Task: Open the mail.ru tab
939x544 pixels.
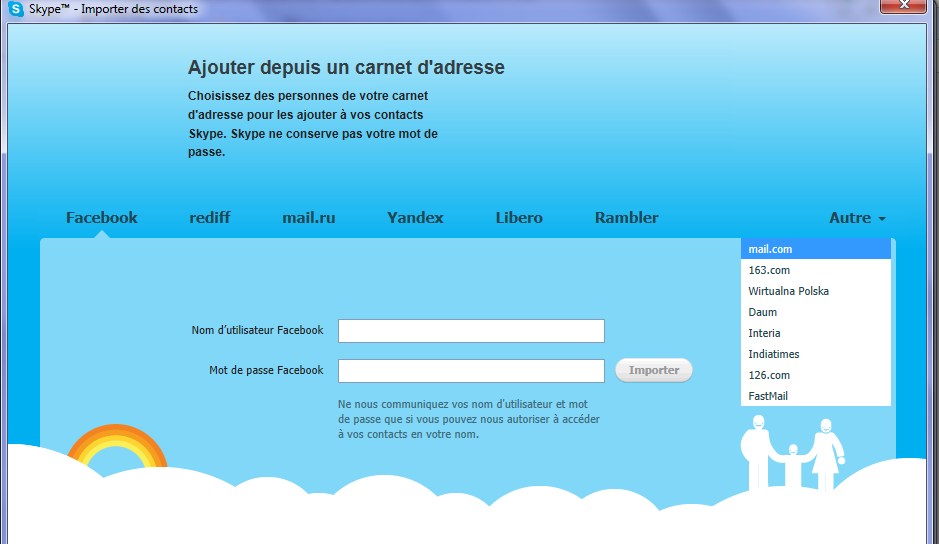Action: 308,217
